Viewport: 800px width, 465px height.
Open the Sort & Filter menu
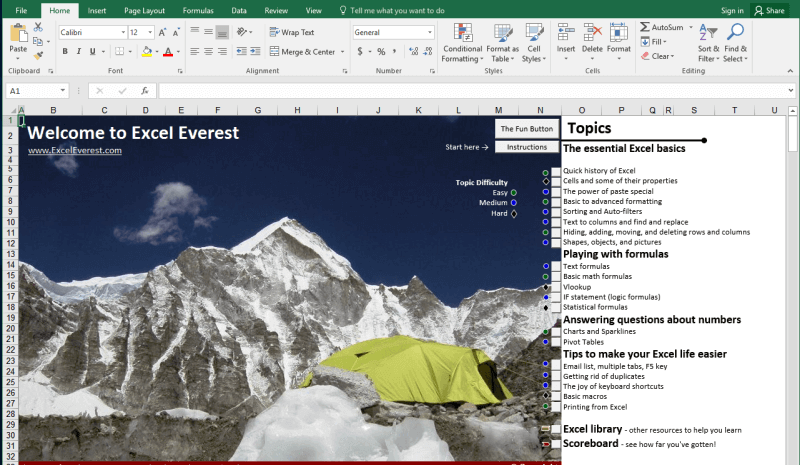pyautogui.click(x=708, y=43)
